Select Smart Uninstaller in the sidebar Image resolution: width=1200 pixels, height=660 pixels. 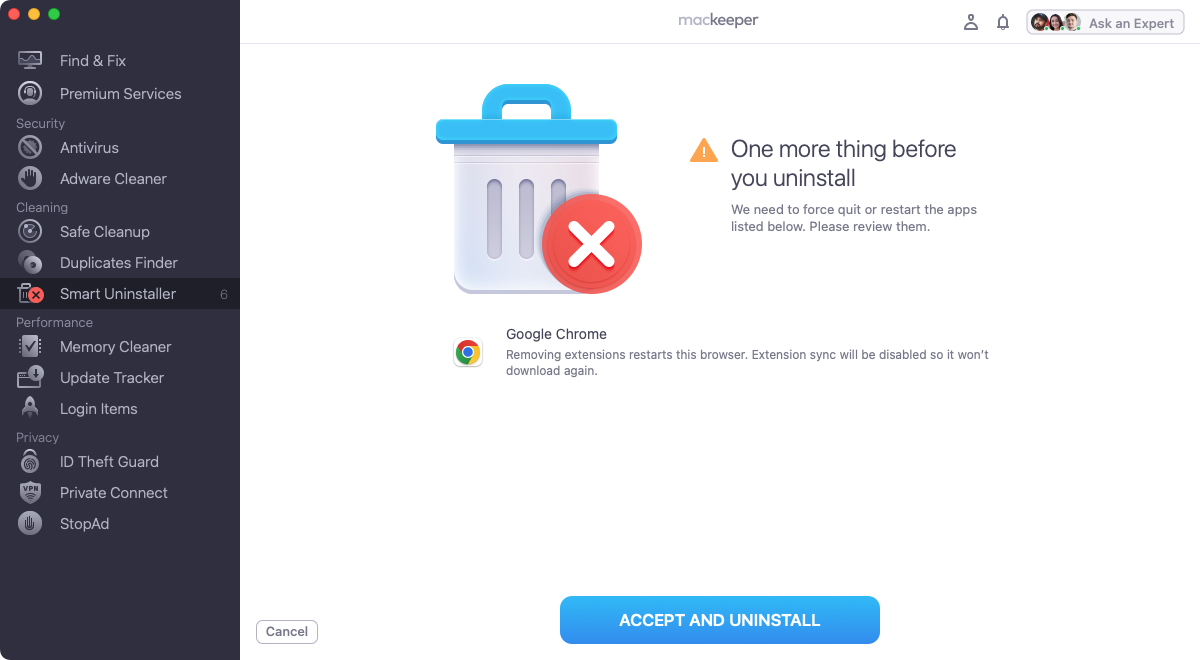(120, 294)
